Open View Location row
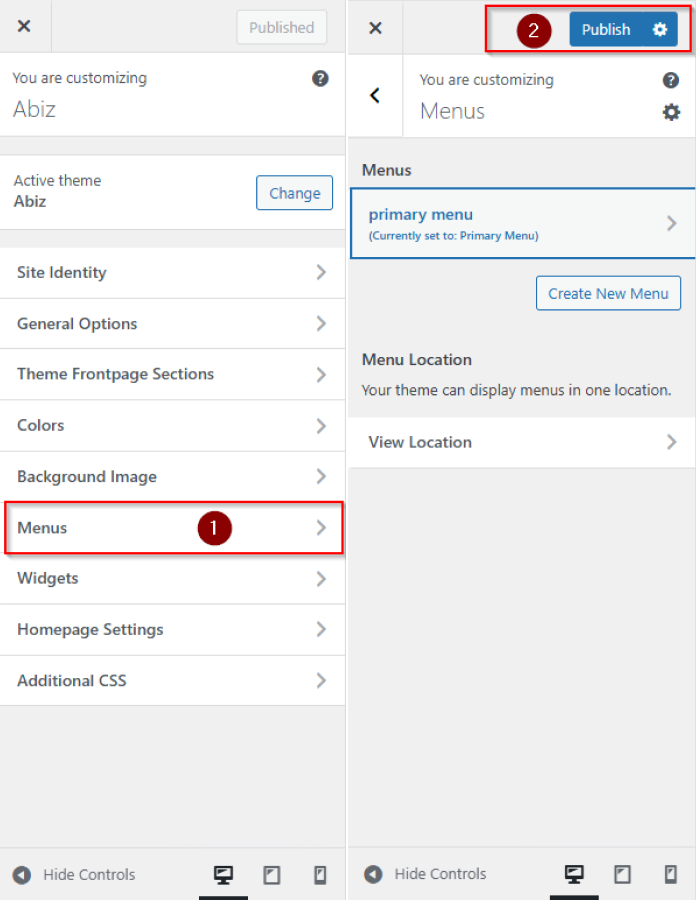Image resolution: width=696 pixels, height=900 pixels. 522,442
